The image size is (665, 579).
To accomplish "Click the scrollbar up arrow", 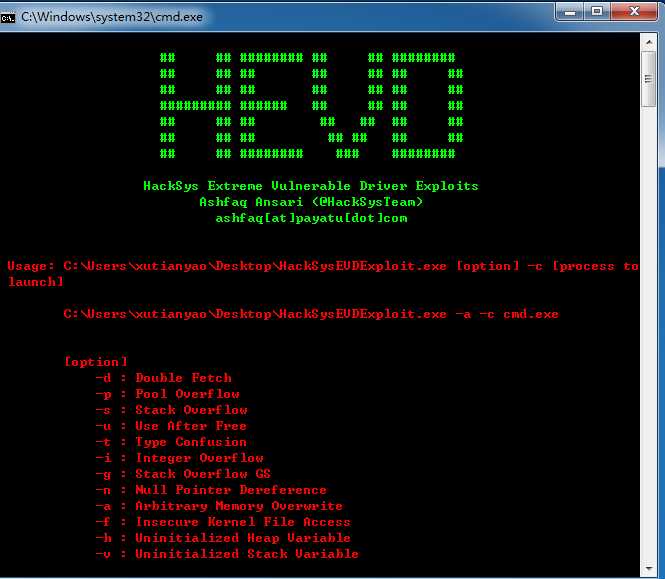I will (649, 42).
